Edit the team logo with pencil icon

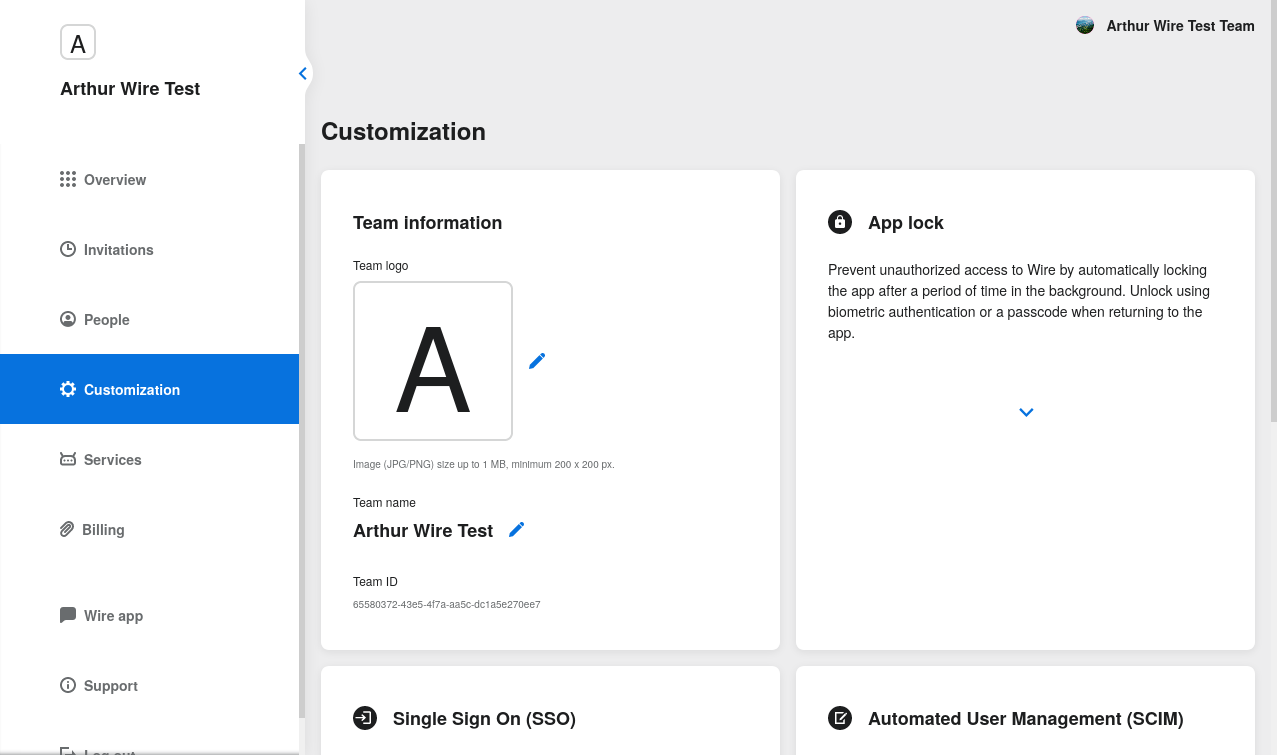coord(537,360)
